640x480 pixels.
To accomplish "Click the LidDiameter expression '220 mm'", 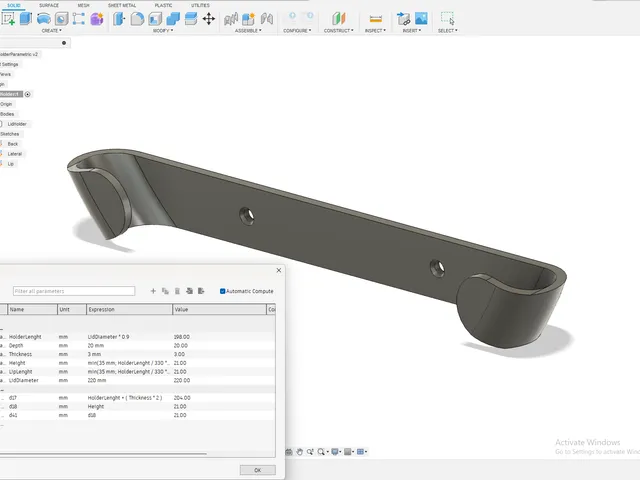I will click(x=97, y=380).
